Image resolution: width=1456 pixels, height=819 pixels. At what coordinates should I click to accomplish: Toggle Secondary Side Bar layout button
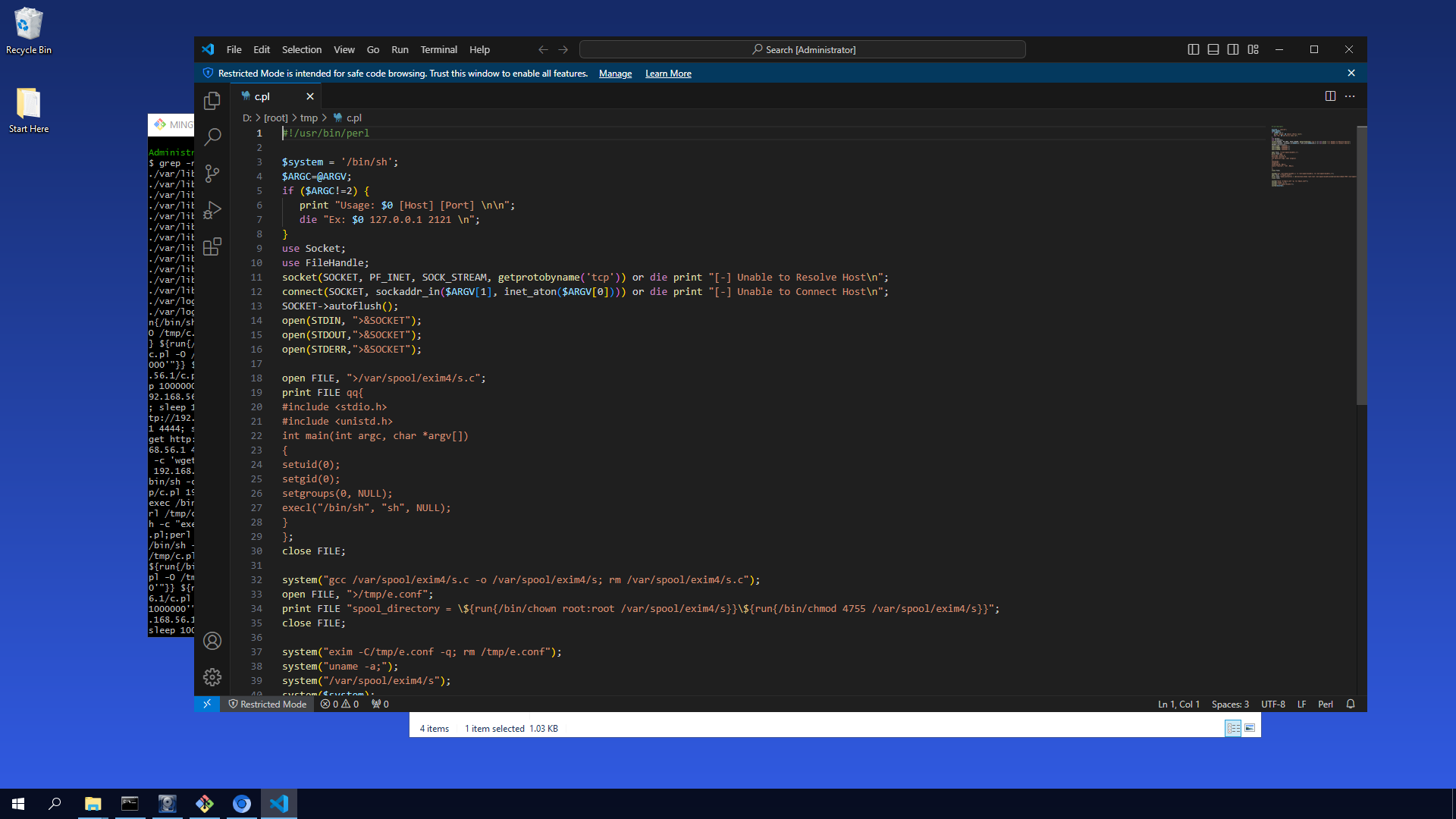click(1233, 49)
